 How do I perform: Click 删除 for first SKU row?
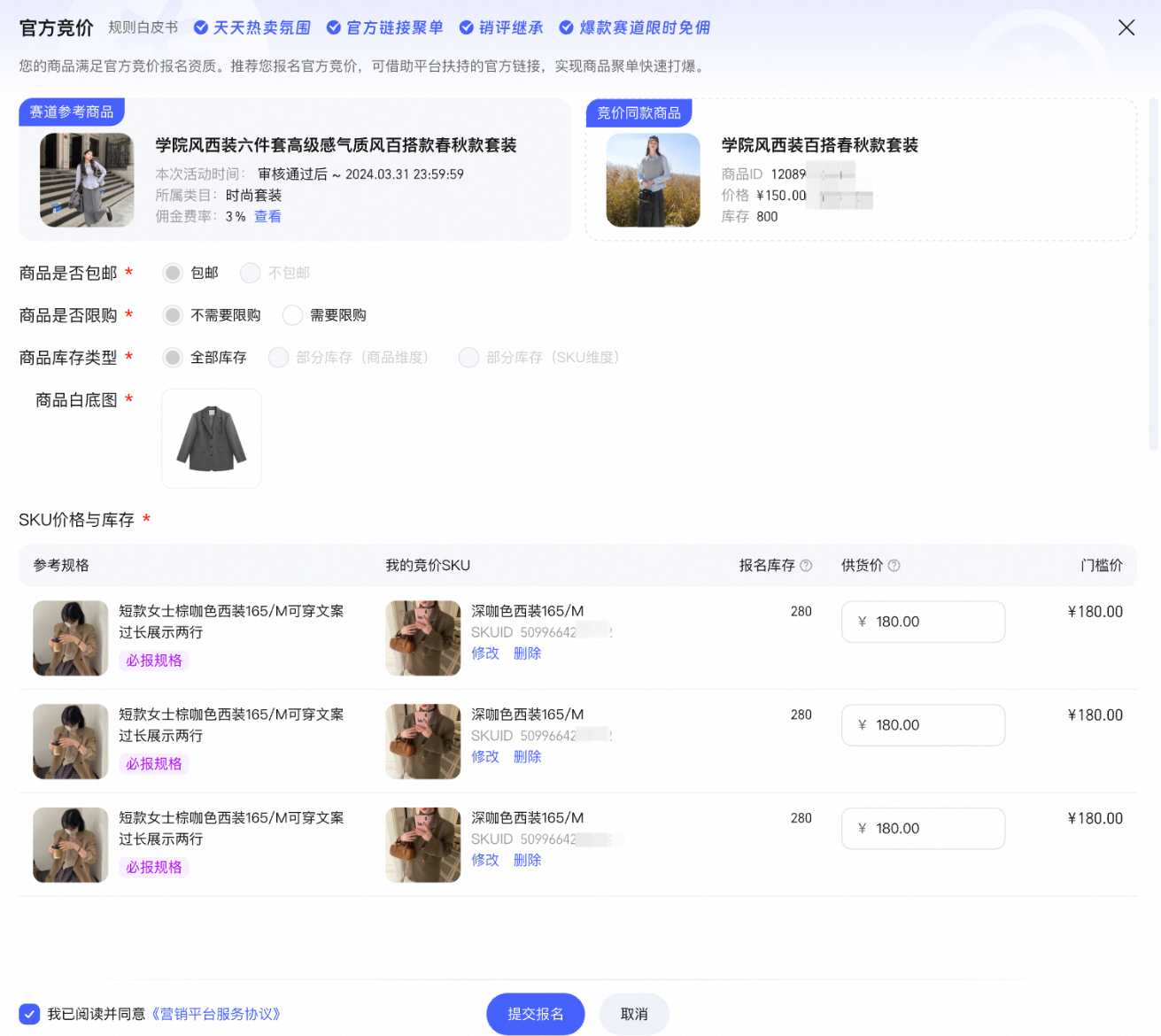527,653
